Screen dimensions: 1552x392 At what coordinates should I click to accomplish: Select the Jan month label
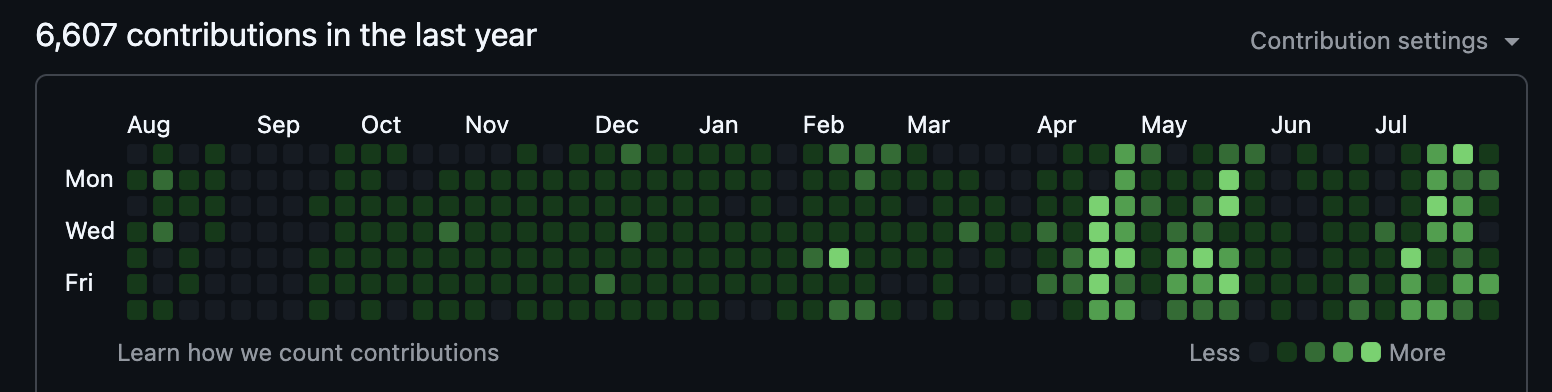coord(719,125)
